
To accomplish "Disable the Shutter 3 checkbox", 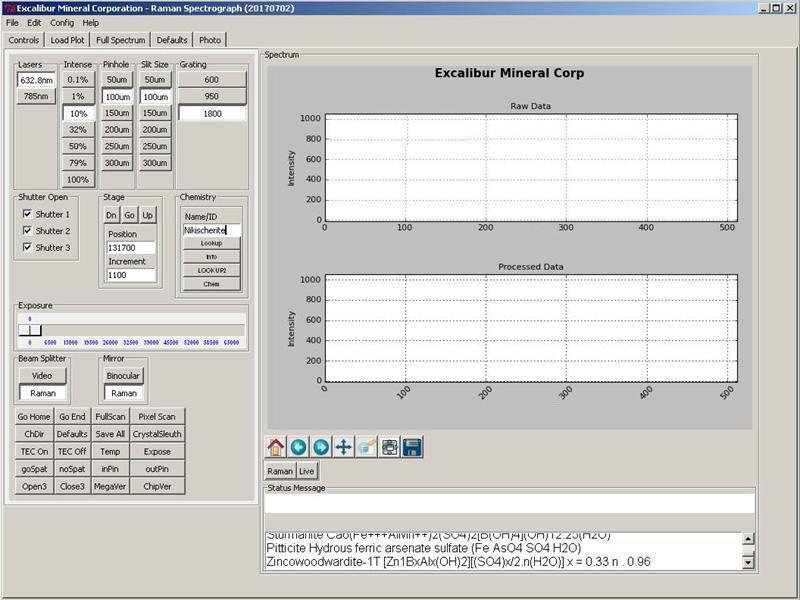I will click(28, 247).
